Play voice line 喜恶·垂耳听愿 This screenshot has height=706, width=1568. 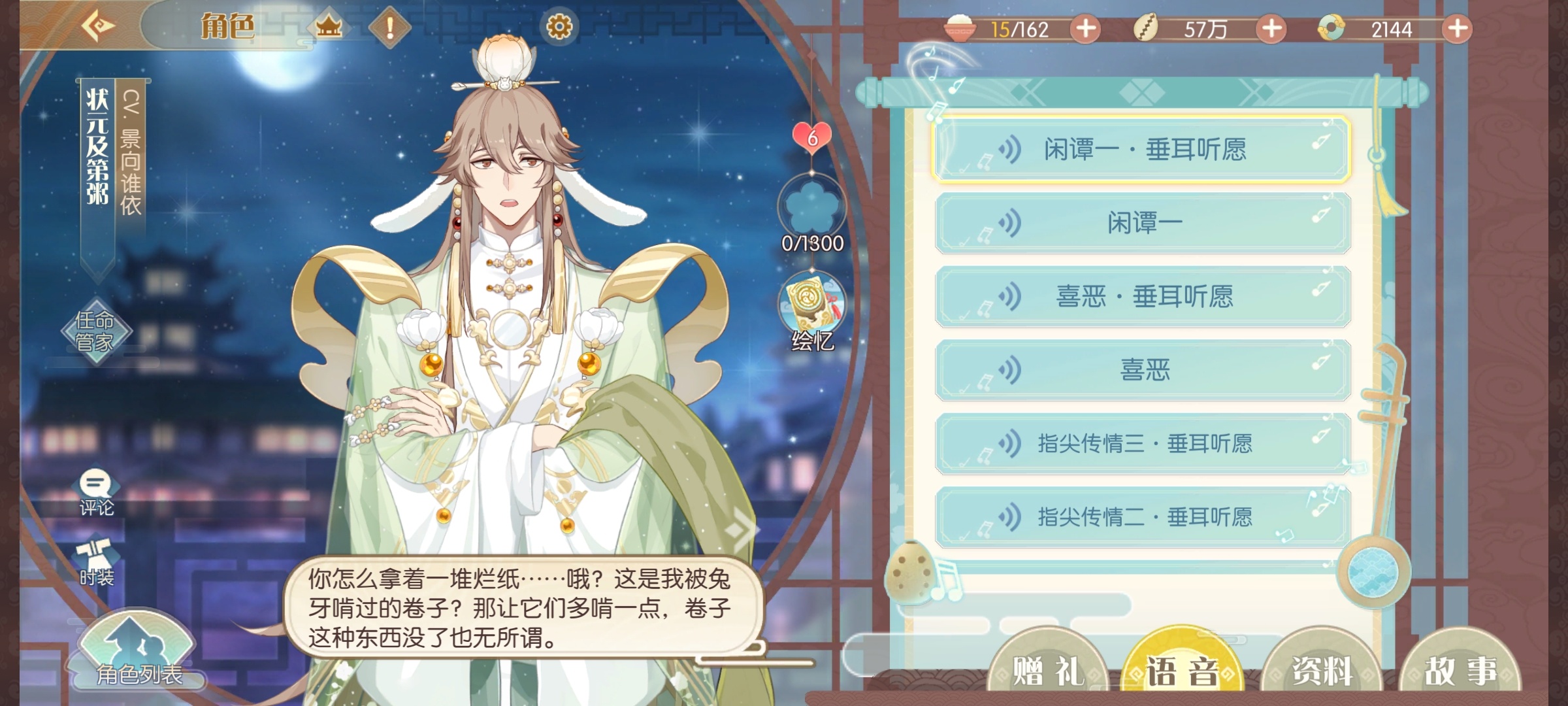click(1142, 297)
